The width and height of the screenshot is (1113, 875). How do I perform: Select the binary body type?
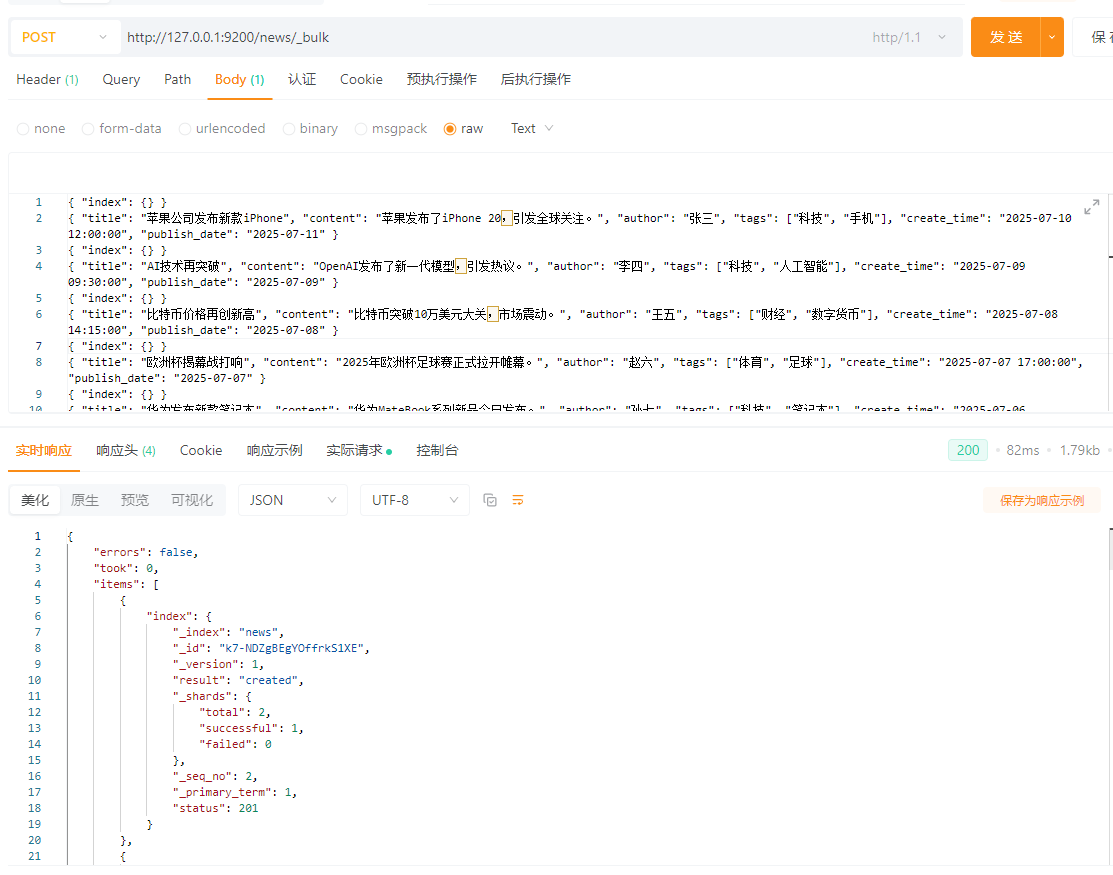pyautogui.click(x=310, y=128)
